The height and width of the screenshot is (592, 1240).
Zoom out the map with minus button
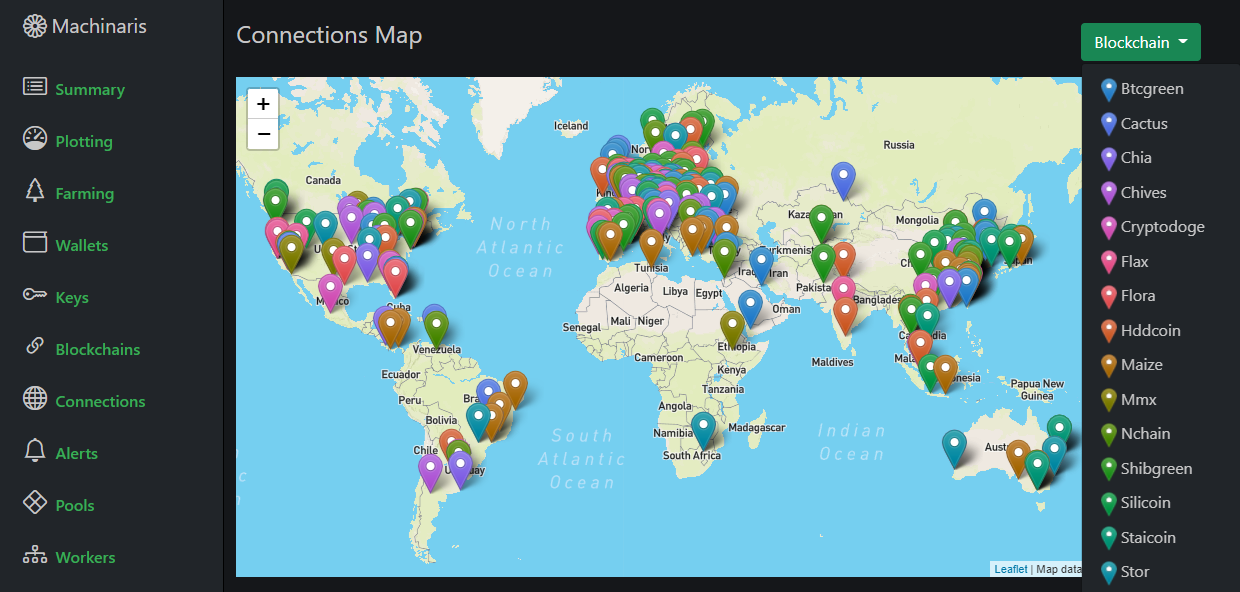pos(263,134)
